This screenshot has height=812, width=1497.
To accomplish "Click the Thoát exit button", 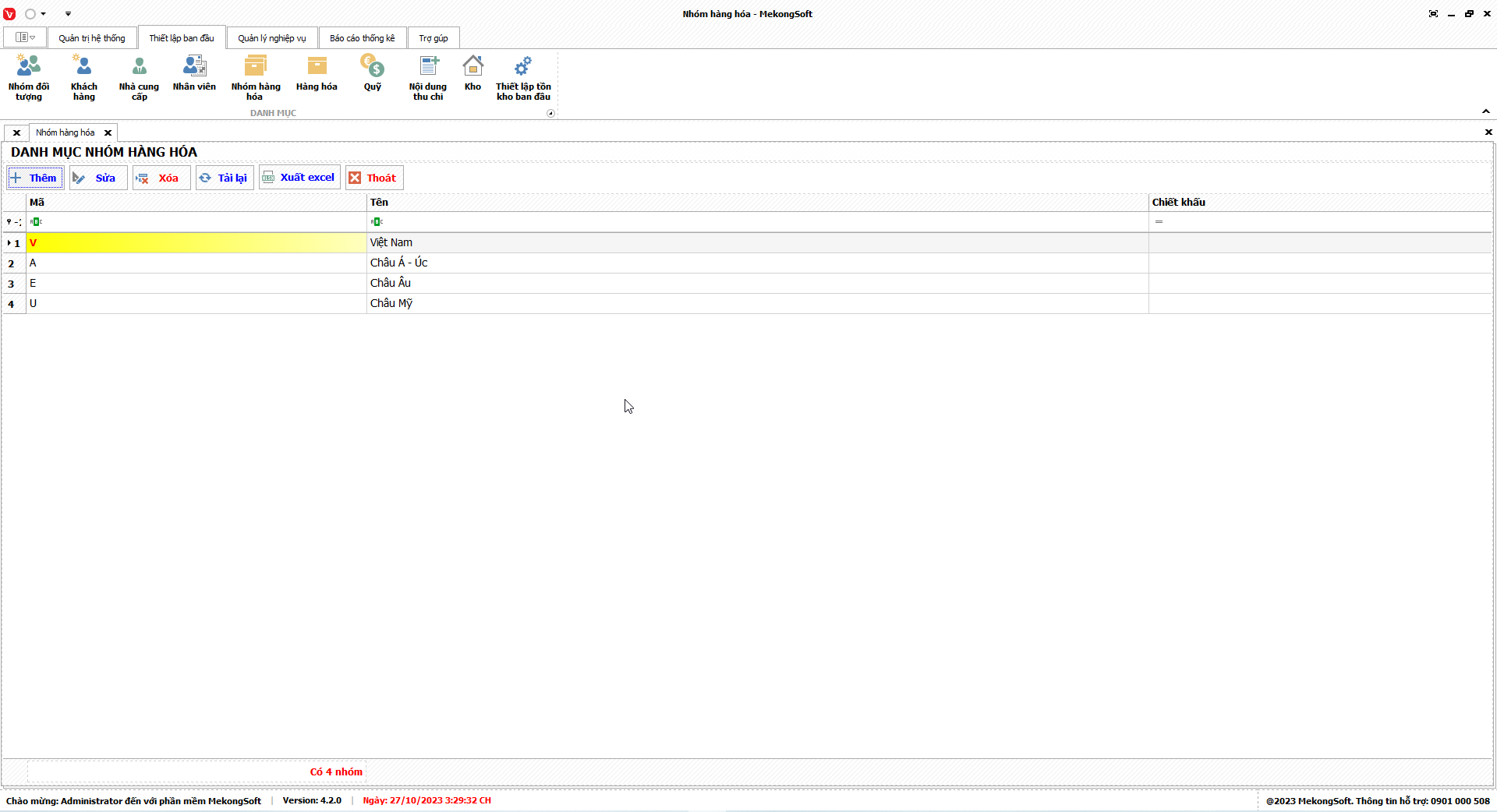I will pyautogui.click(x=374, y=178).
